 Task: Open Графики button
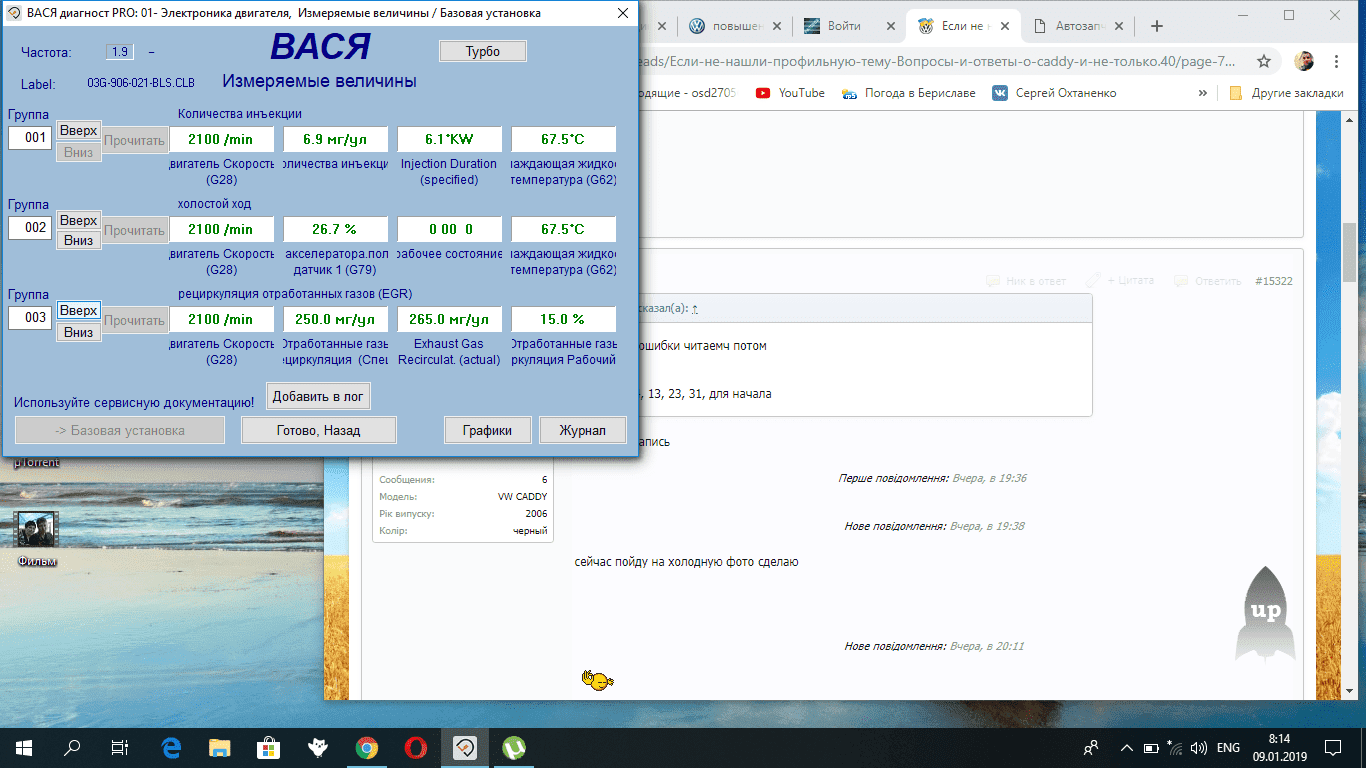[x=488, y=430]
